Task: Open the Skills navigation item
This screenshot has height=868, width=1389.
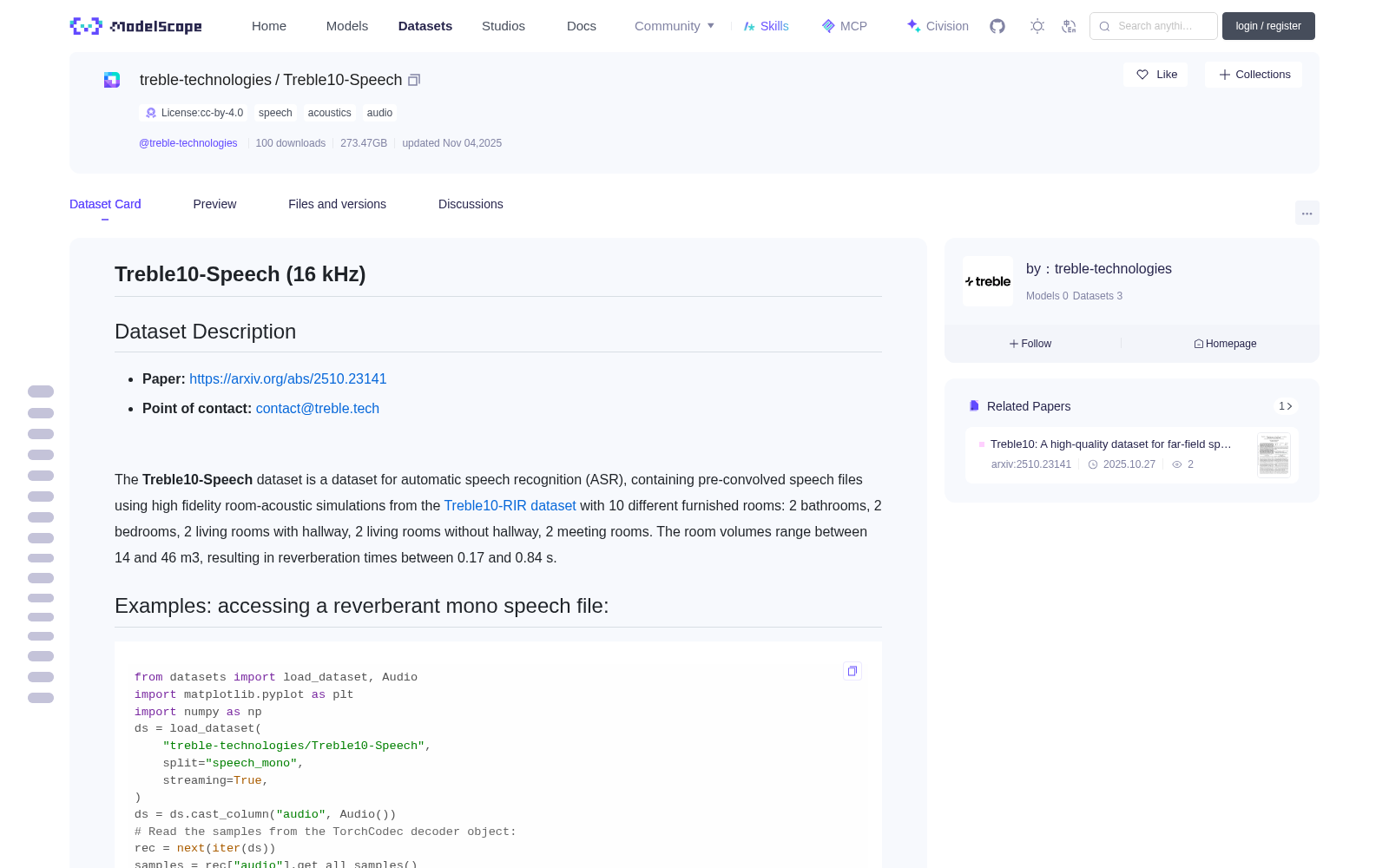Action: pyautogui.click(x=767, y=26)
